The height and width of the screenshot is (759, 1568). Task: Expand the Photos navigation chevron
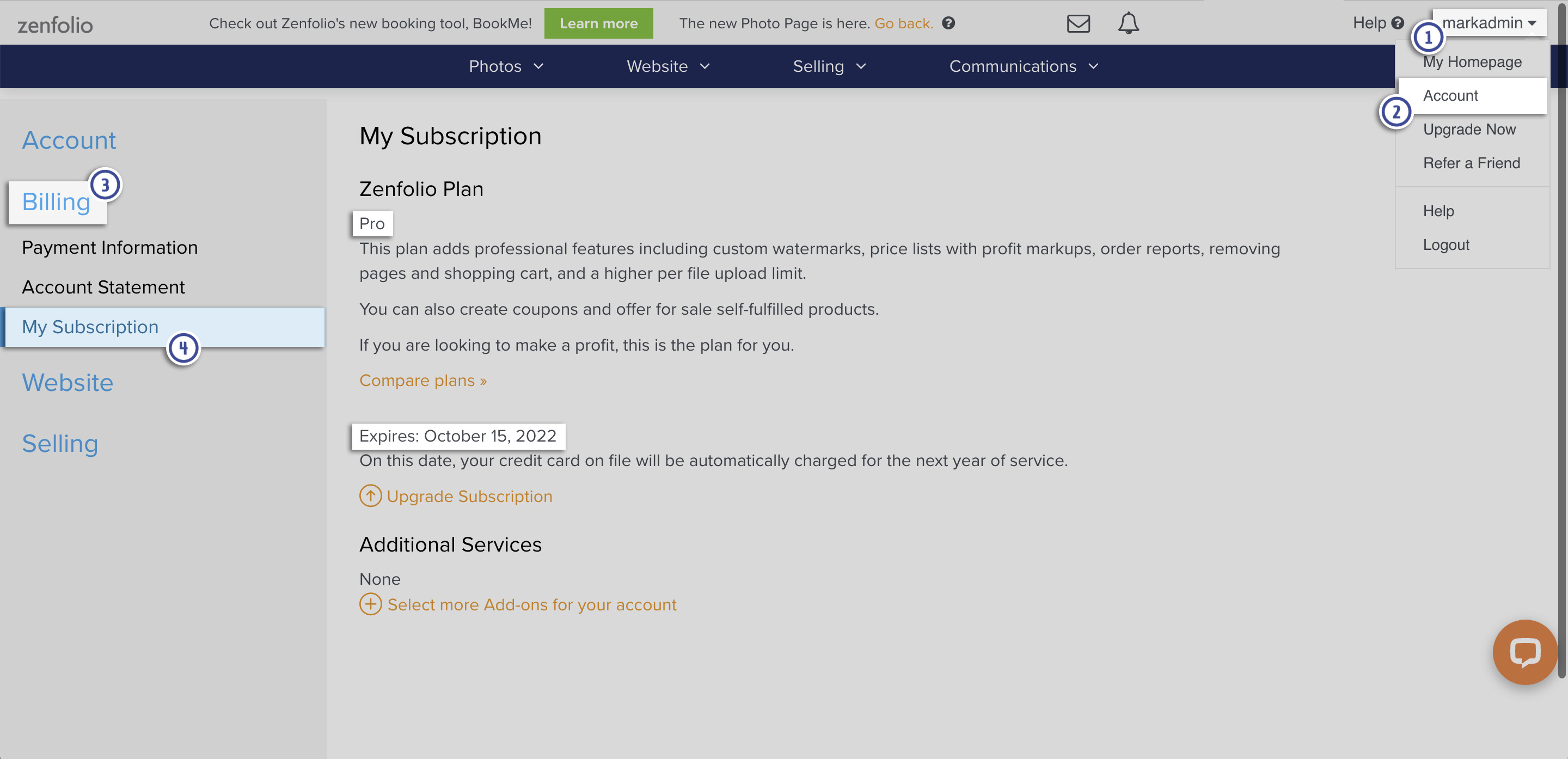pos(538,66)
